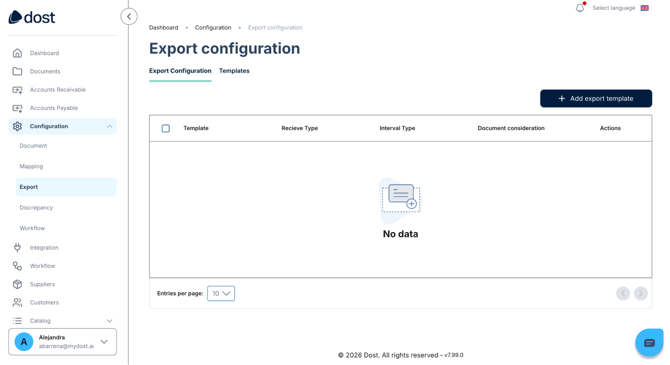The image size is (670, 365).
Task: Open the Entries per page dropdown
Action: [221, 293]
